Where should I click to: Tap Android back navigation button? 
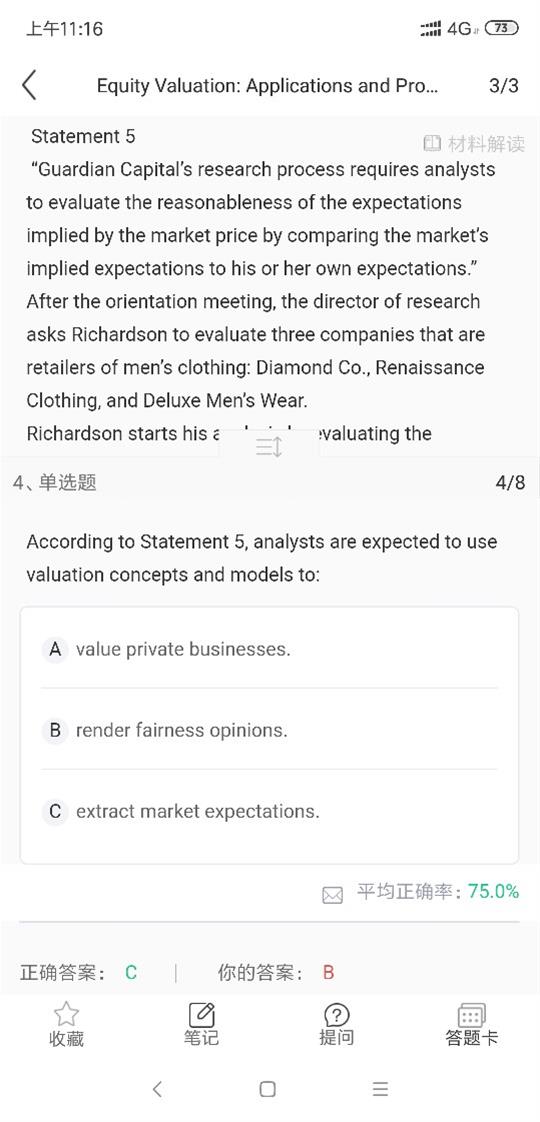tap(157, 1089)
